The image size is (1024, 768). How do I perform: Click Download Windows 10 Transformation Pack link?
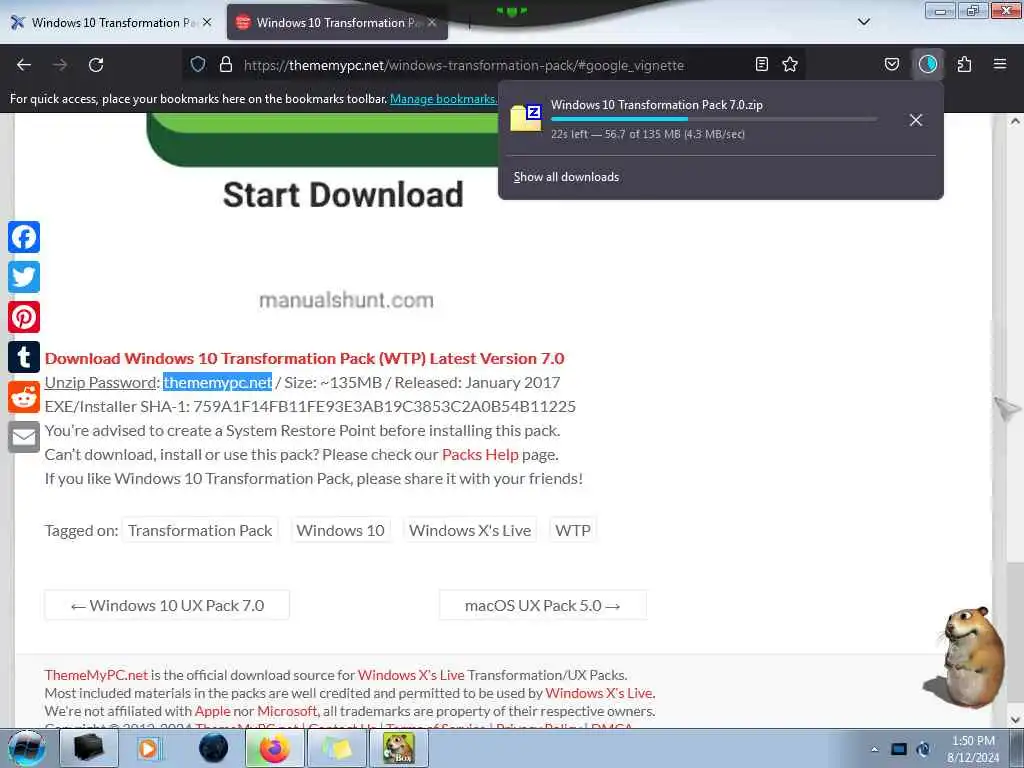(x=304, y=359)
